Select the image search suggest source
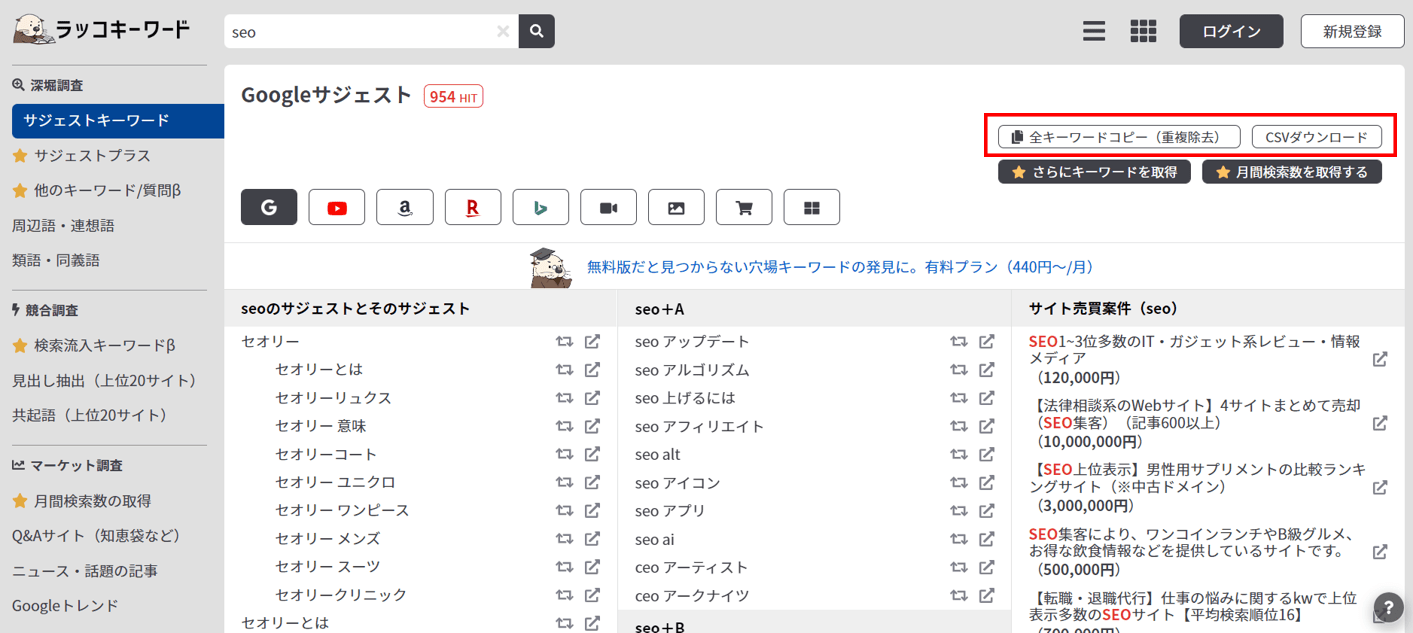The image size is (1413, 633). (x=676, y=208)
